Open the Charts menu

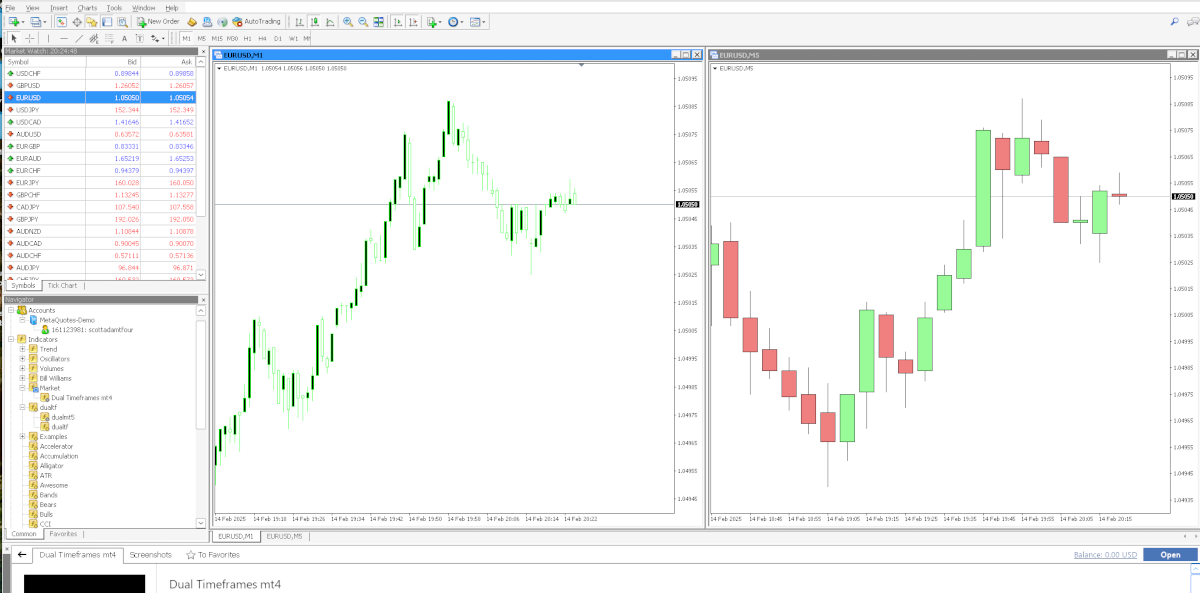[87, 7]
